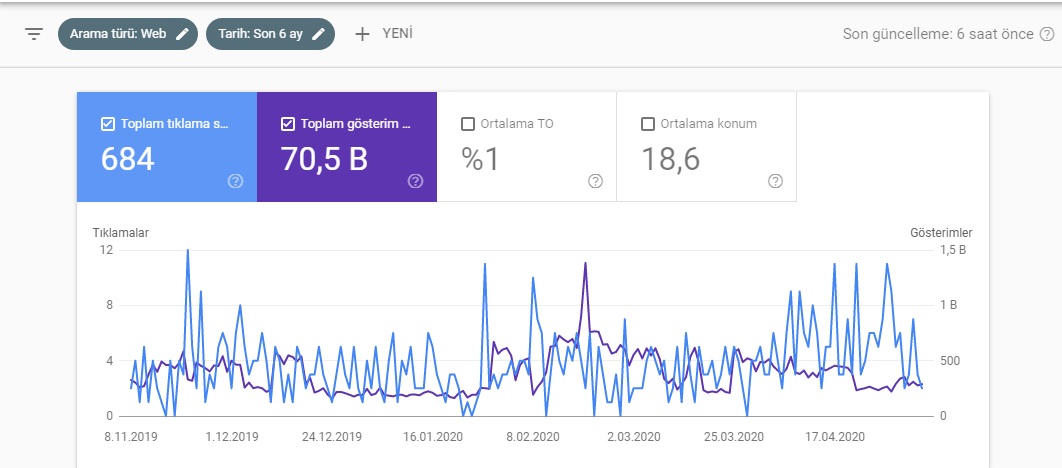Open help icon next to Son güncelleme

1046,34
